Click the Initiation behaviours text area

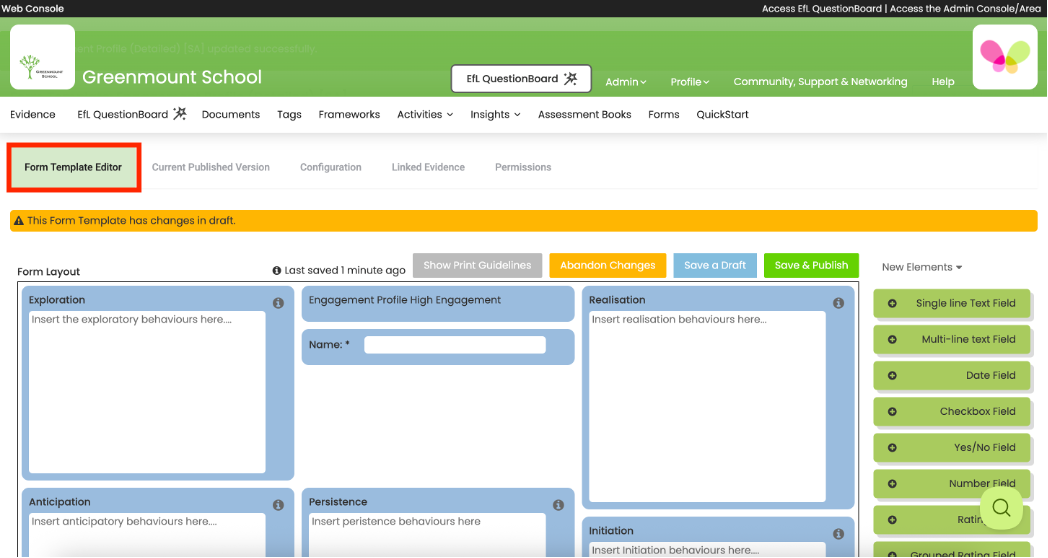point(707,549)
